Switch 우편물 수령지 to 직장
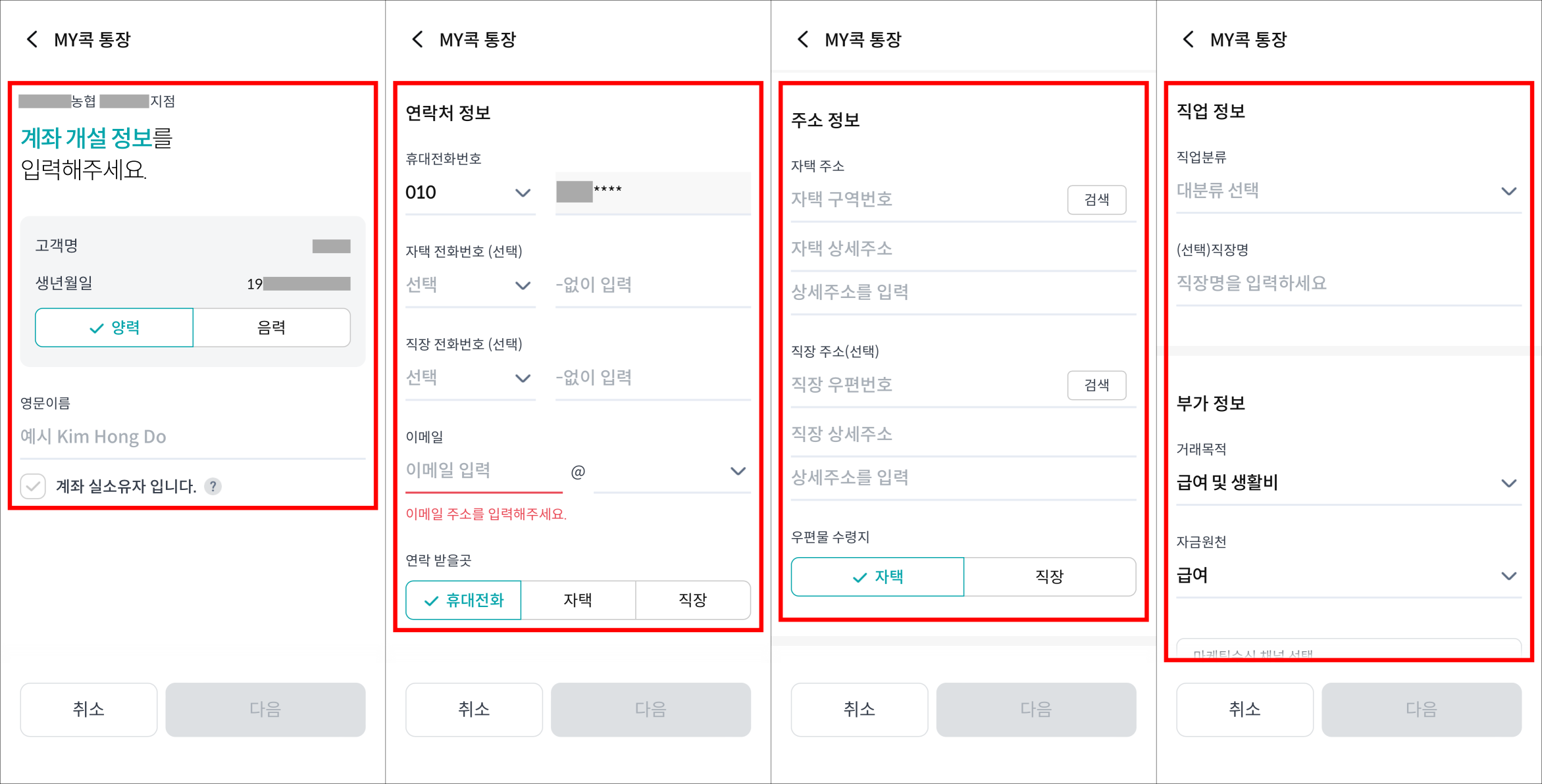1542x784 pixels. 1050,576
